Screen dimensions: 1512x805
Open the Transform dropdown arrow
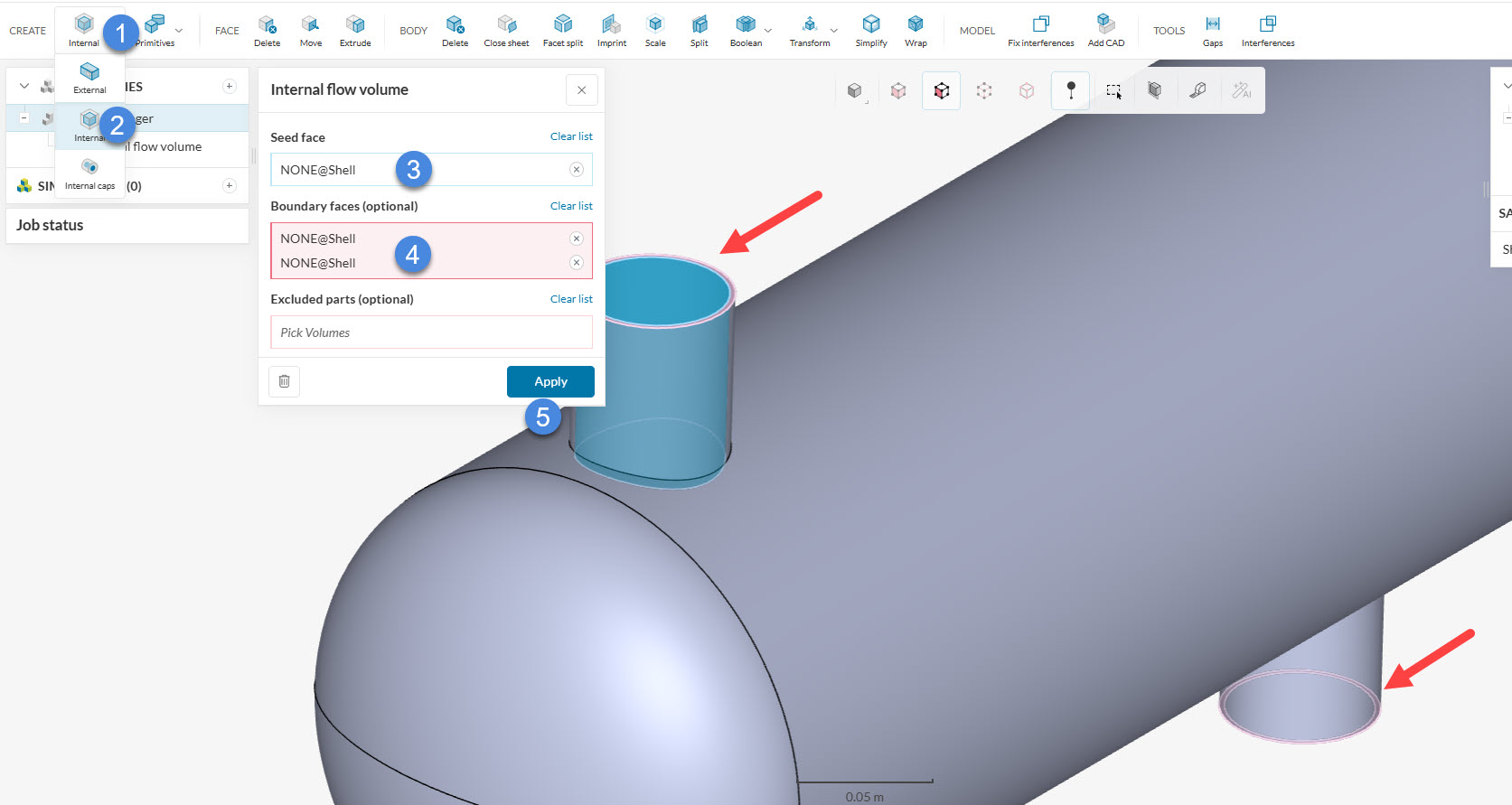coord(834,31)
